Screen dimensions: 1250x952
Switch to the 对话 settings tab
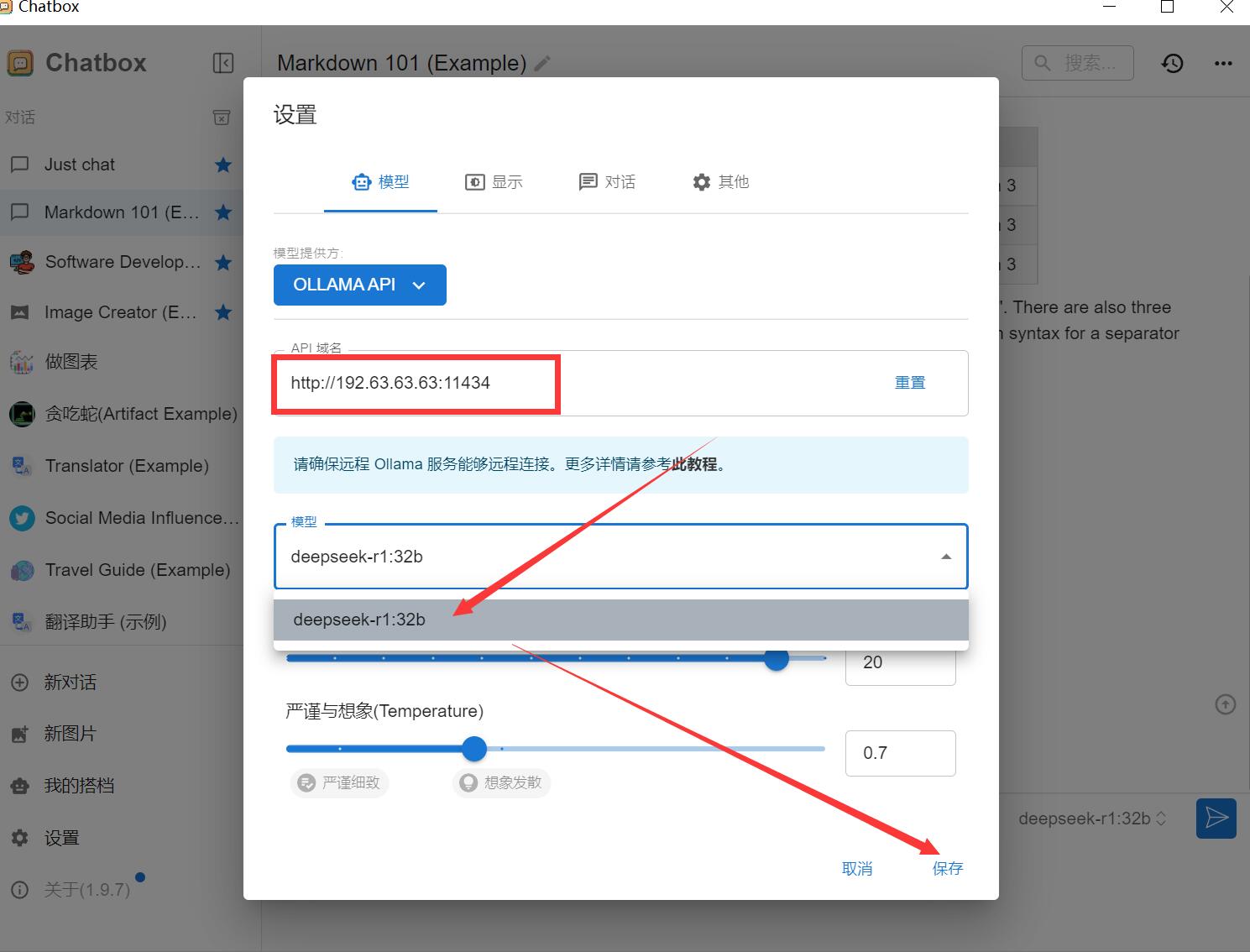point(607,182)
